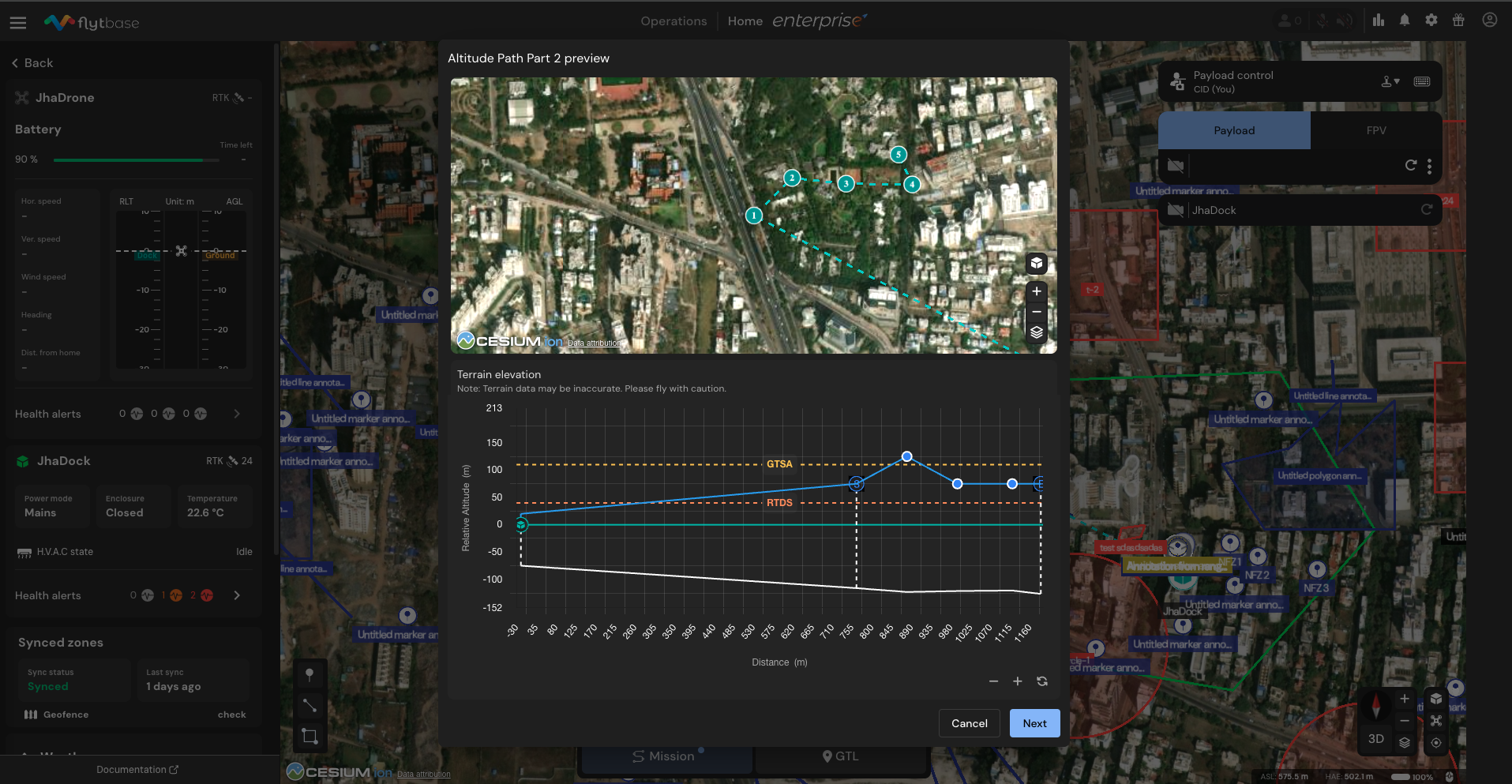Toggle the 3D view cube in preview map
The height and width of the screenshot is (784, 1512).
1037,263
